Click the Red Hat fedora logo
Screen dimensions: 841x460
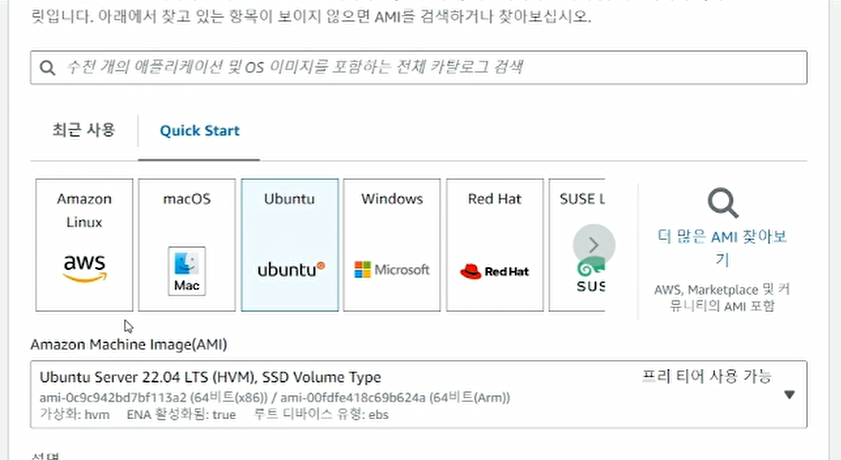pos(495,271)
